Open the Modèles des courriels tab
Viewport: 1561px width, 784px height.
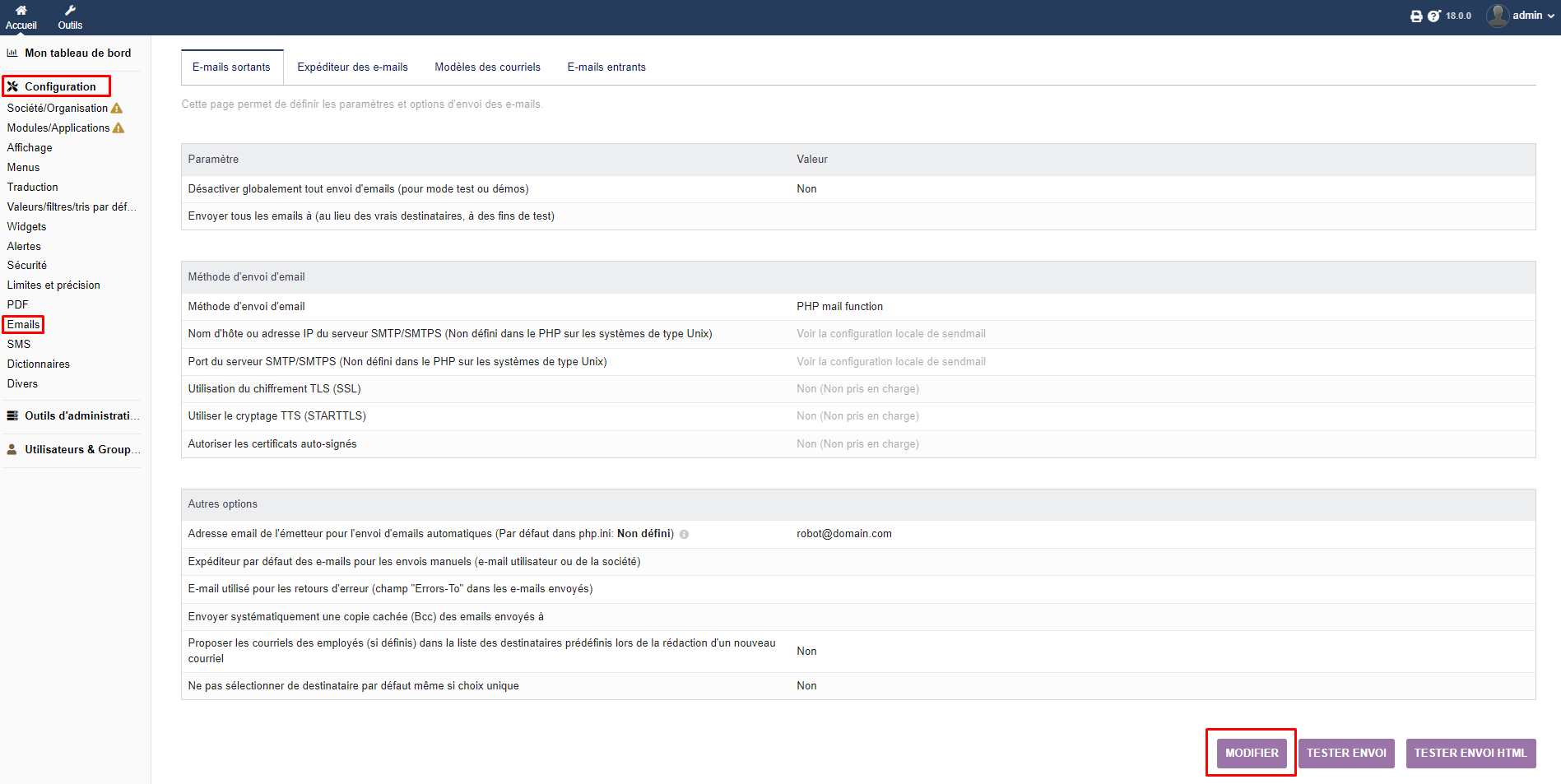point(487,67)
